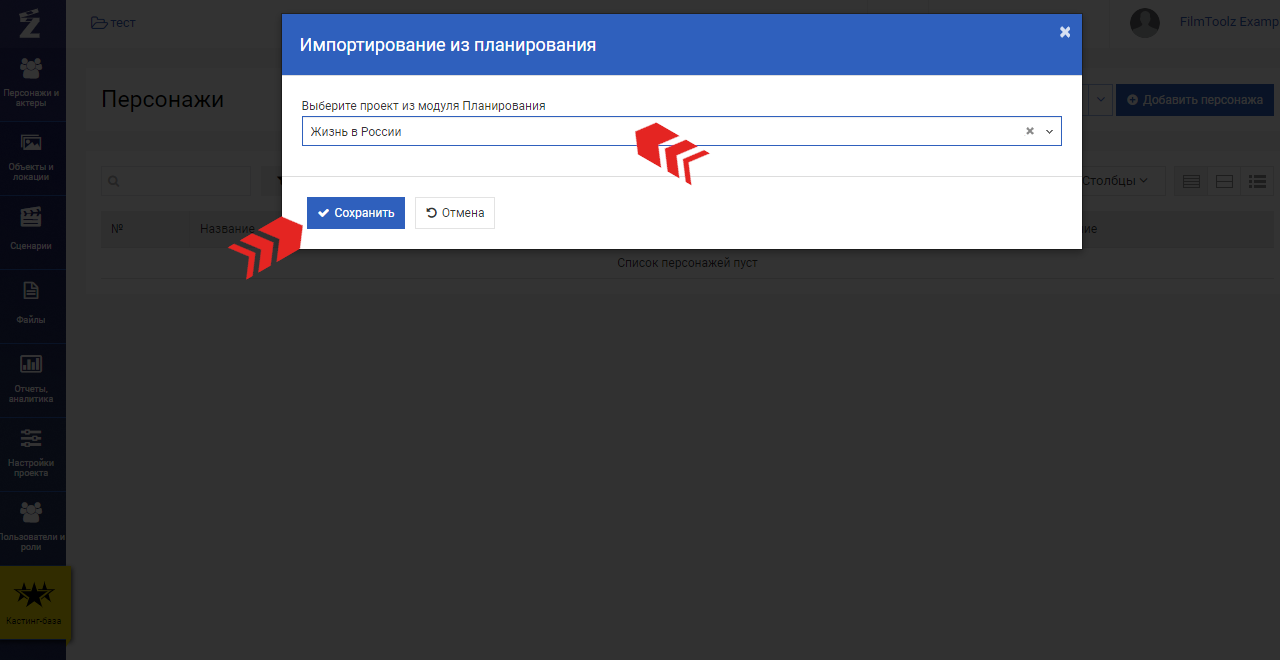Click the characters search field

click(x=176, y=181)
